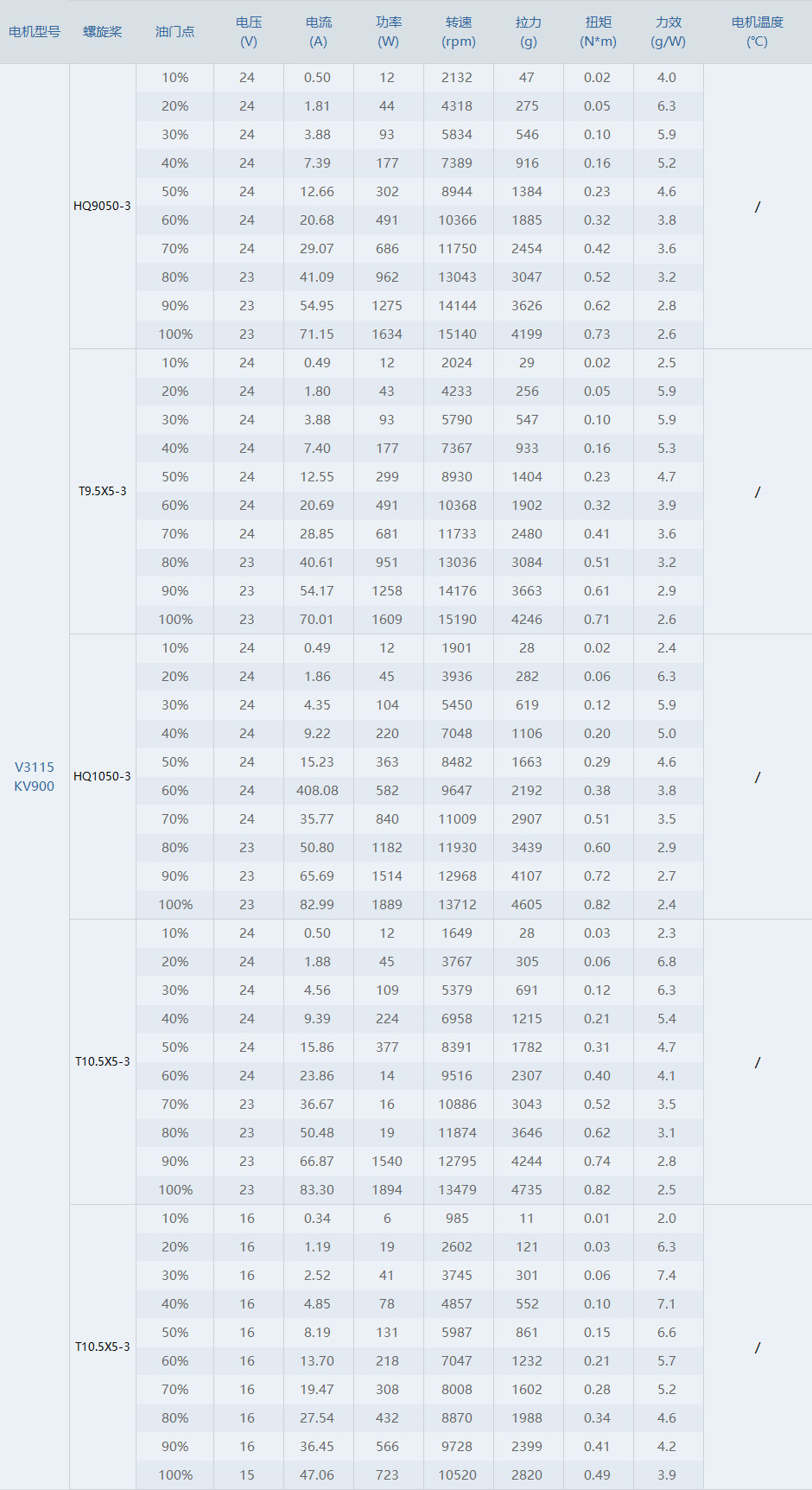Click the 功率 (W) header
Viewport: 812px width, 1490px height.
(389, 32)
